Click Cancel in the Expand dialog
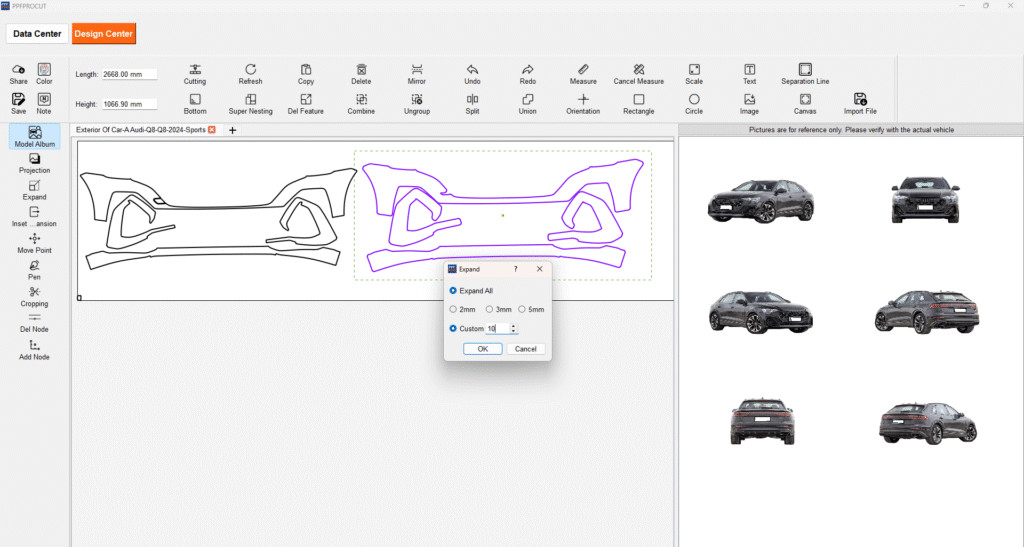 point(526,349)
